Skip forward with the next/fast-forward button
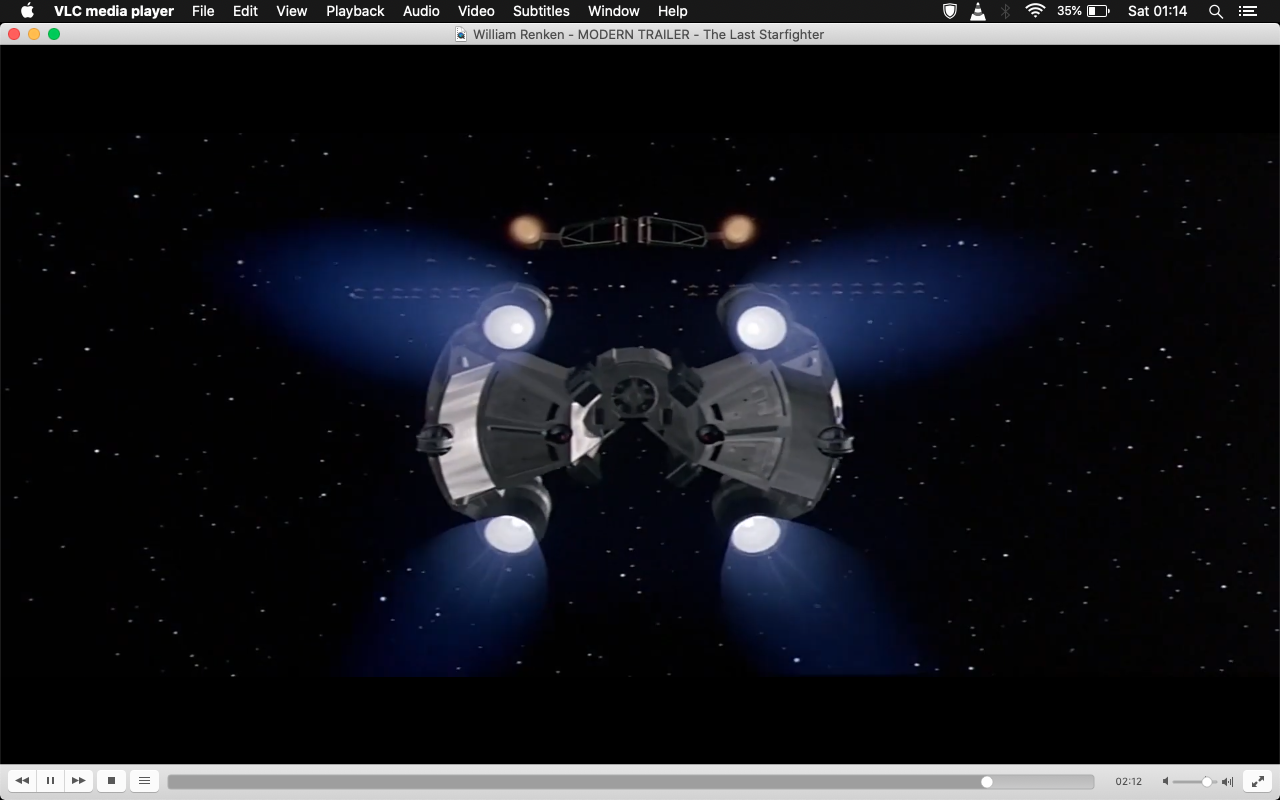This screenshot has height=800, width=1280. (78, 781)
